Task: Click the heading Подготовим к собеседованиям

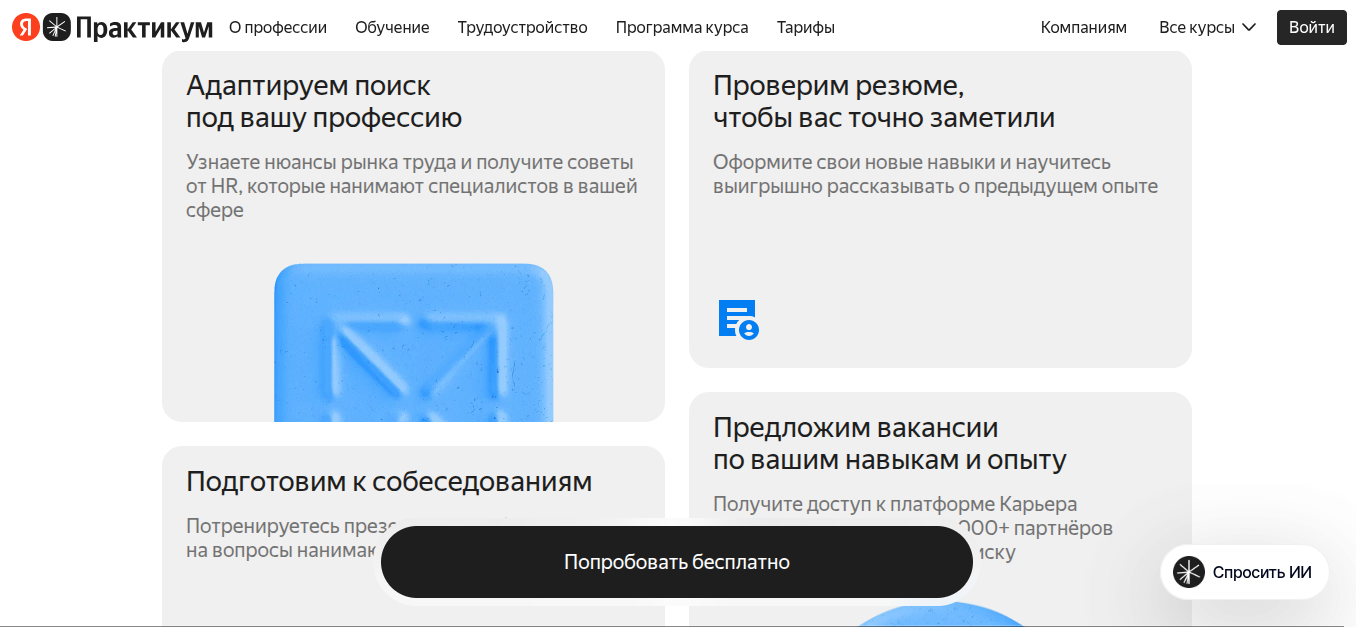Action: (x=389, y=481)
